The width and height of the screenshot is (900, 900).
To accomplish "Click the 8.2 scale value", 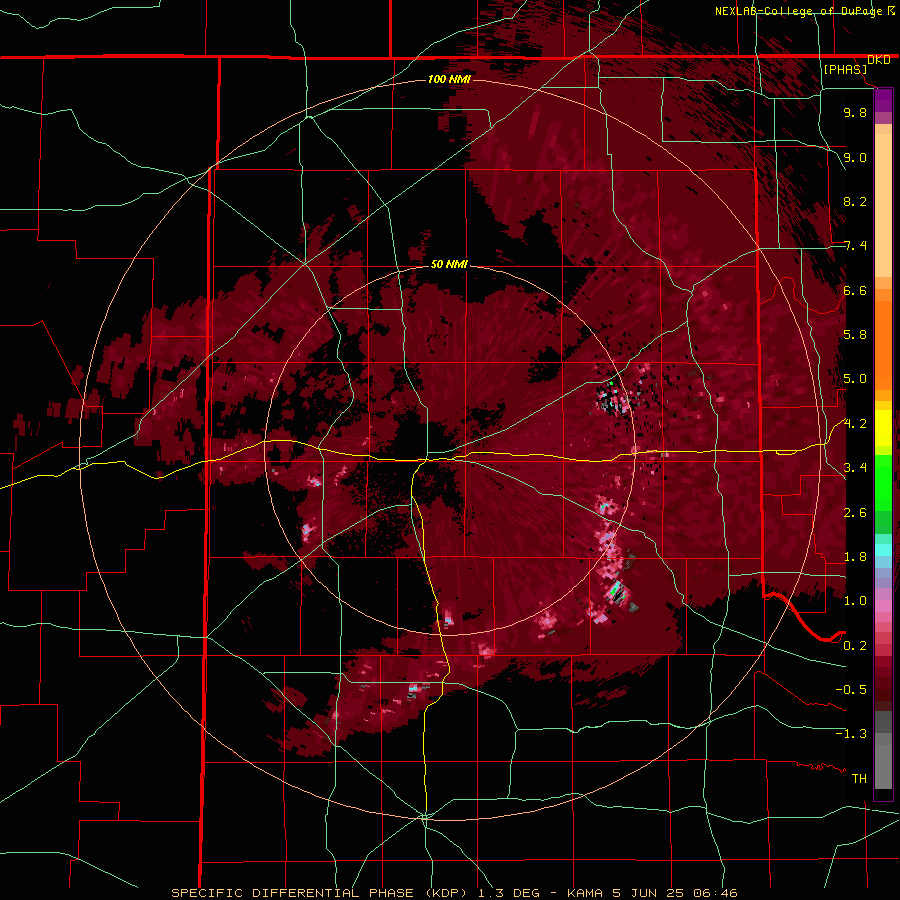I will tap(855, 201).
